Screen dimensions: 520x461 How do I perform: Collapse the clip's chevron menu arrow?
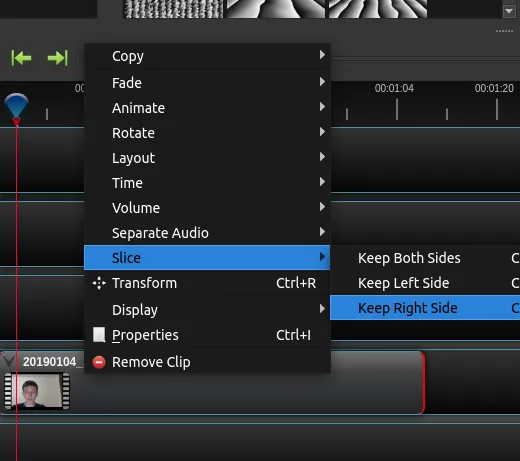coord(9,361)
